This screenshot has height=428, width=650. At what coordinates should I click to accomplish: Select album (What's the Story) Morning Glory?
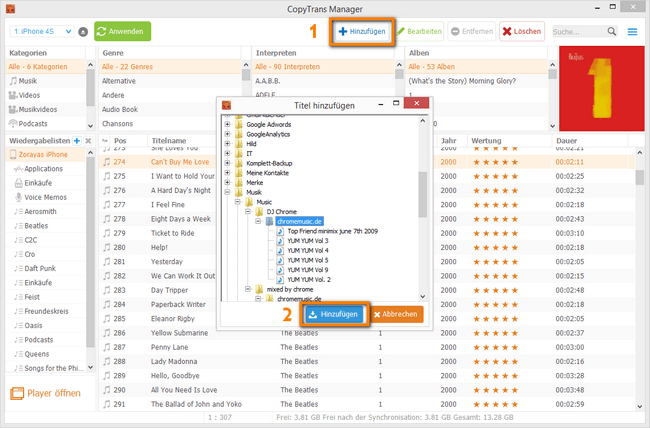477,81
